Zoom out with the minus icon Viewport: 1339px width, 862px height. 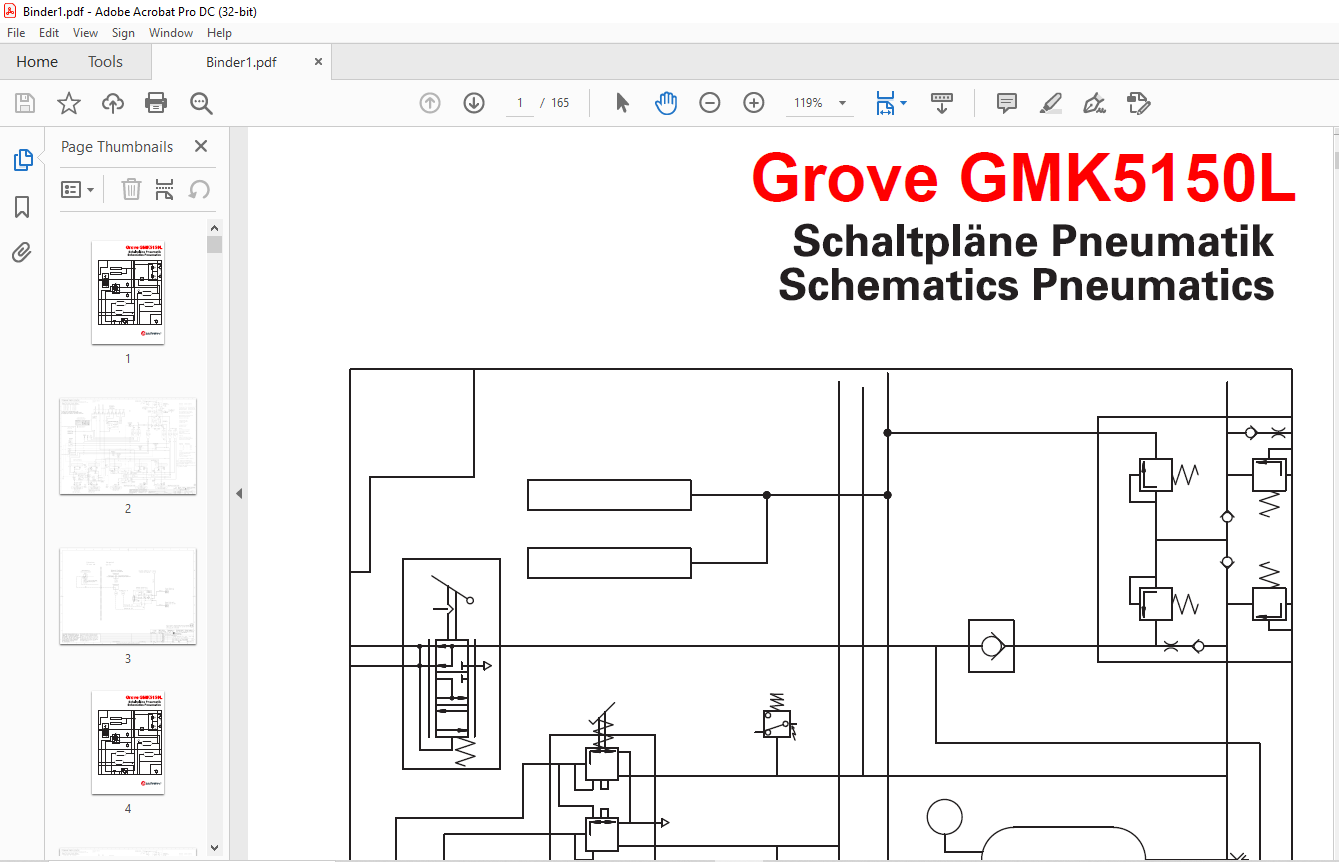click(710, 103)
